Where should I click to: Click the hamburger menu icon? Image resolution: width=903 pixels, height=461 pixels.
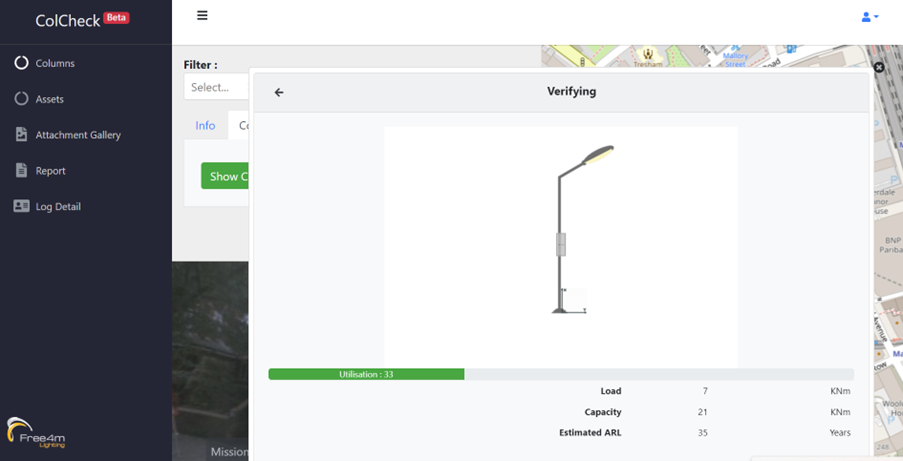[x=202, y=16]
